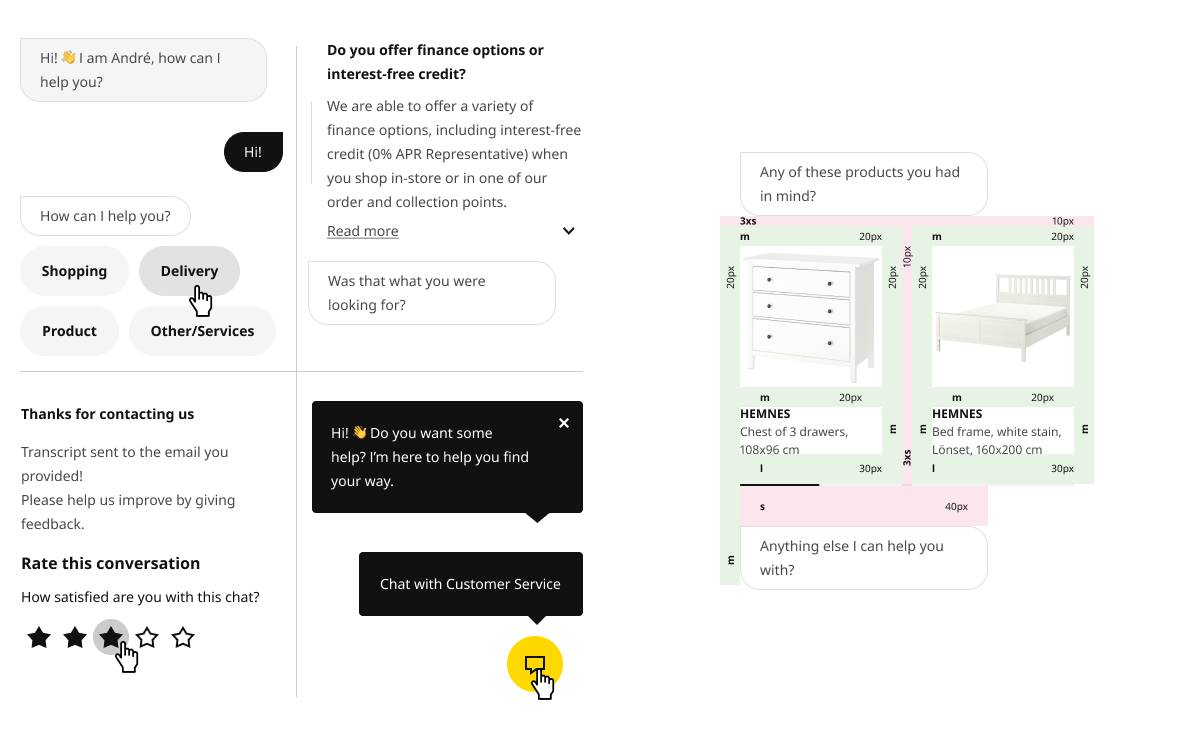Click the yellow chat launcher icon

[535, 664]
